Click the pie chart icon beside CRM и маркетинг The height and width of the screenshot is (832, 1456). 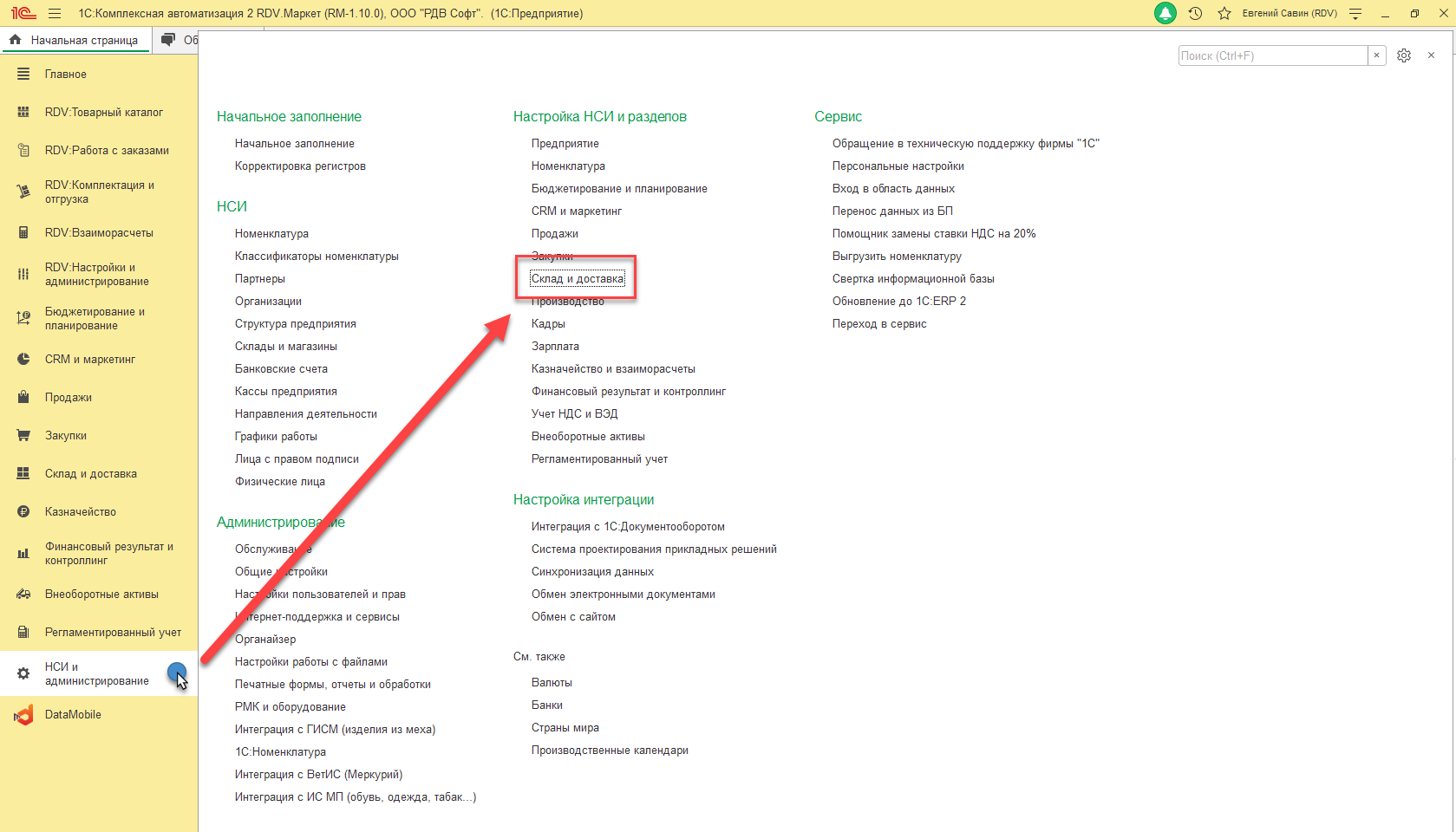pos(23,360)
